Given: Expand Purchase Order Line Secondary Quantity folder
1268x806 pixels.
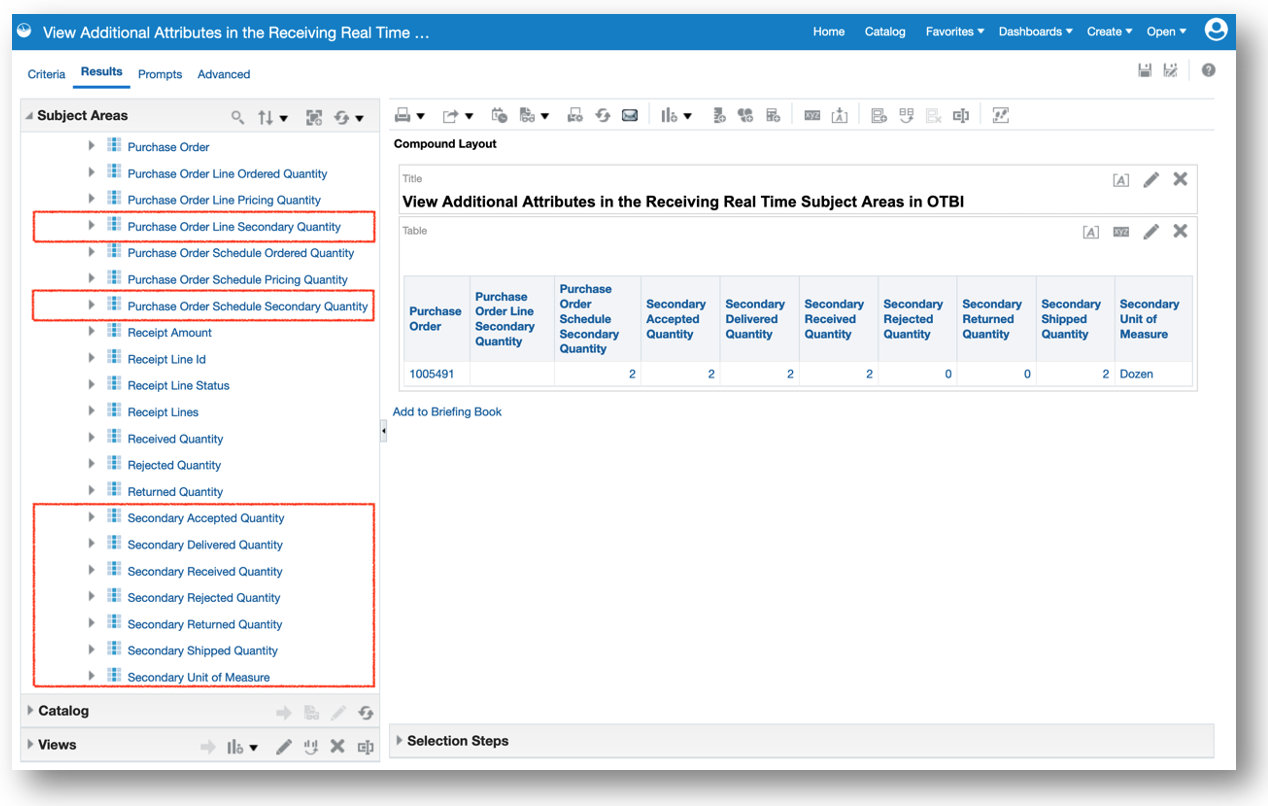Looking at the screenshot, I should point(91,226).
